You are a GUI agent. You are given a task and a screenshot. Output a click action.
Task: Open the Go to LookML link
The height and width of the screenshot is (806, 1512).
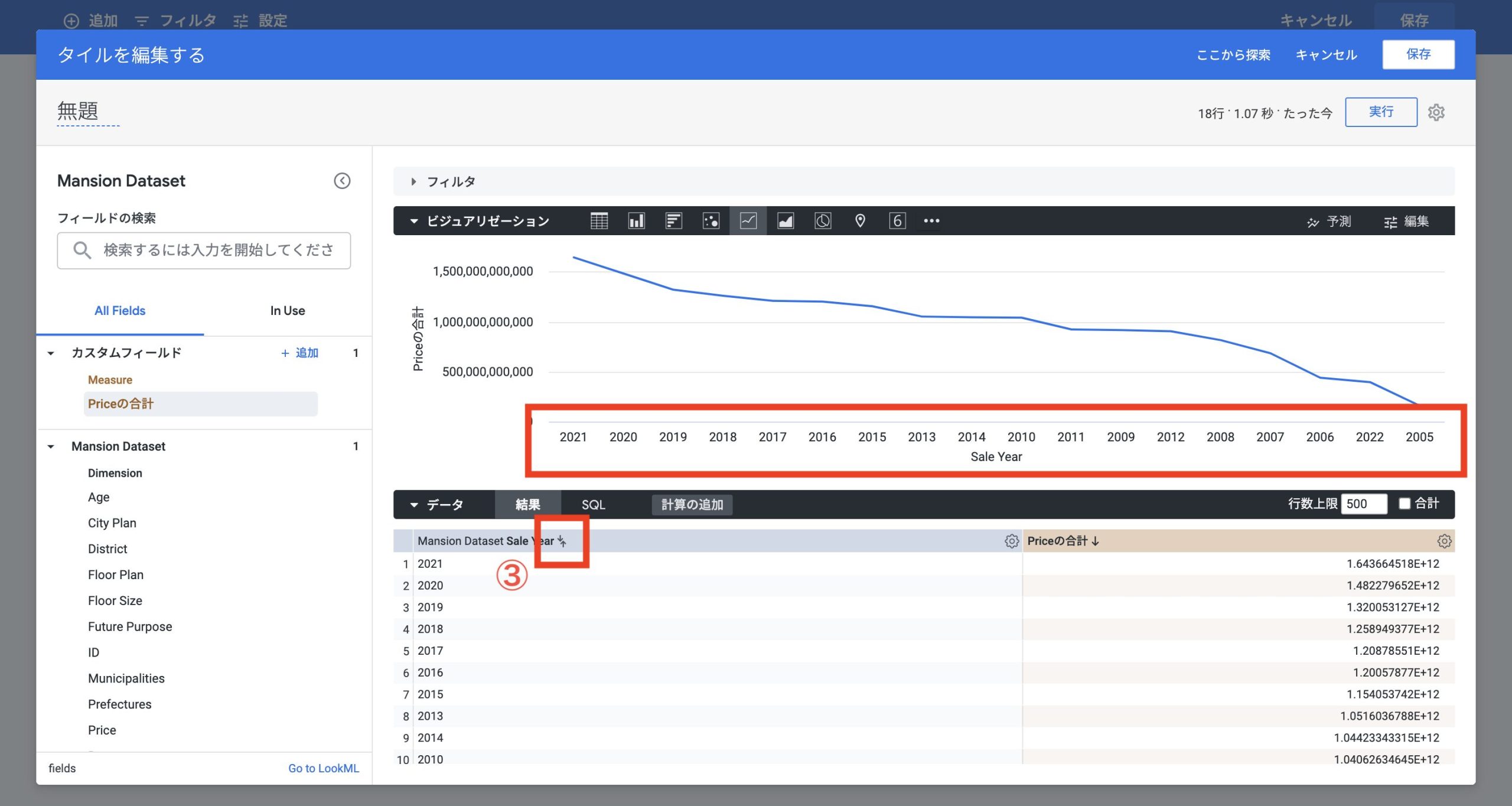tap(323, 768)
